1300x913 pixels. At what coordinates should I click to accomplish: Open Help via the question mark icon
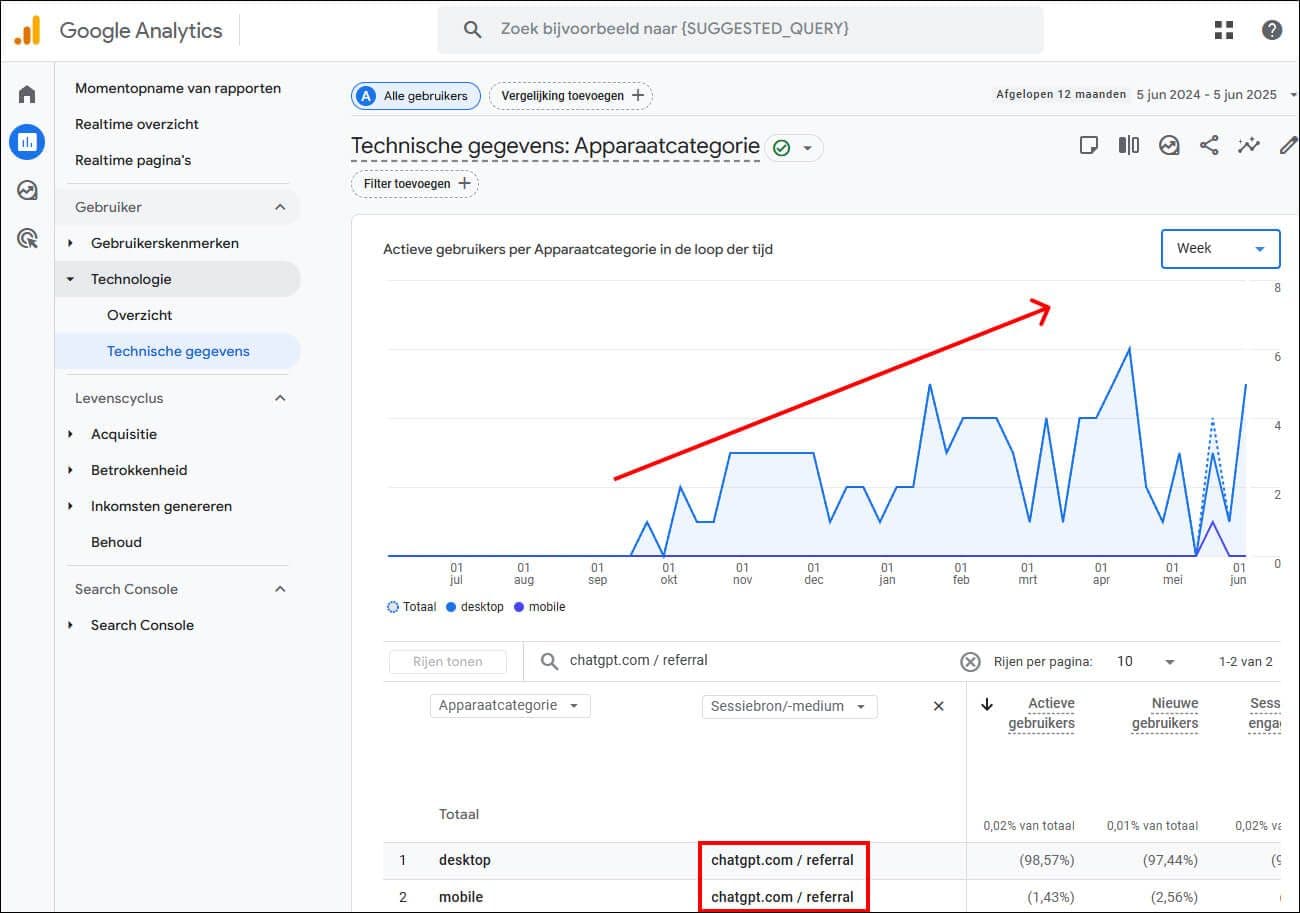tap(1271, 29)
